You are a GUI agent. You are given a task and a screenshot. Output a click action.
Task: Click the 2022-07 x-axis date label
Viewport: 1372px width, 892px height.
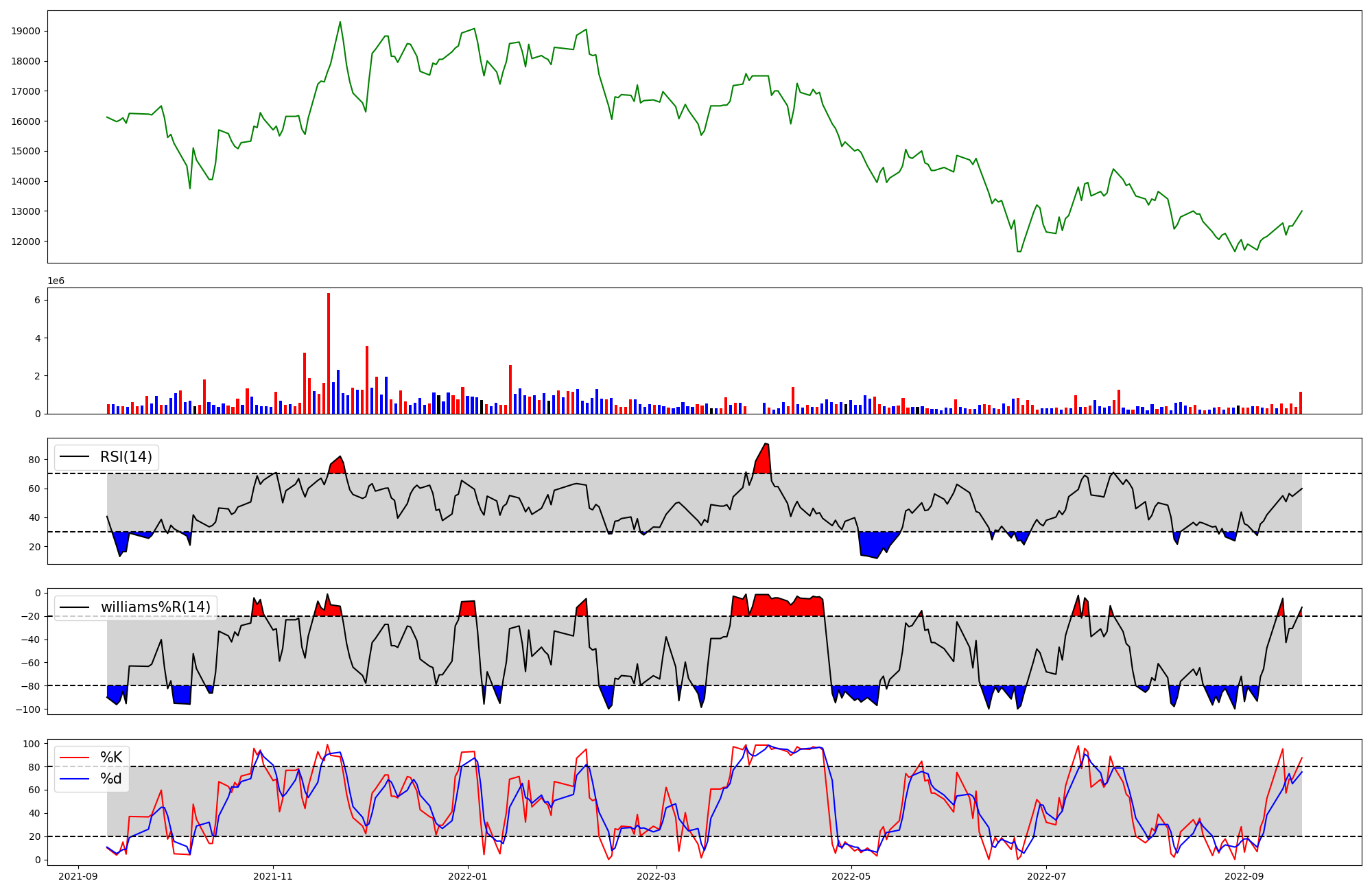pyautogui.click(x=1046, y=876)
